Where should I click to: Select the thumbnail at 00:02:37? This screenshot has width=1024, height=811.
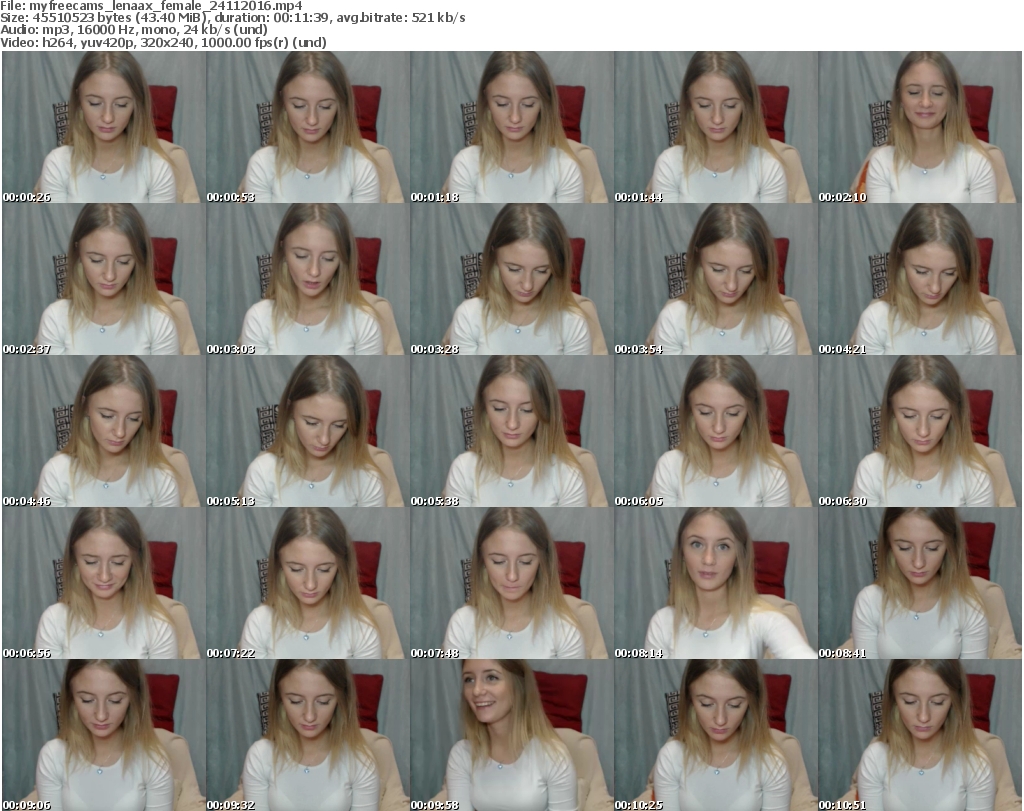pos(104,279)
